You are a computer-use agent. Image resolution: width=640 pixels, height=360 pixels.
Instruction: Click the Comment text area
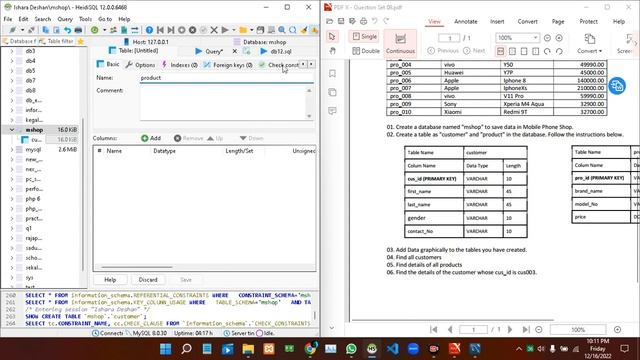pyautogui.click(x=224, y=103)
